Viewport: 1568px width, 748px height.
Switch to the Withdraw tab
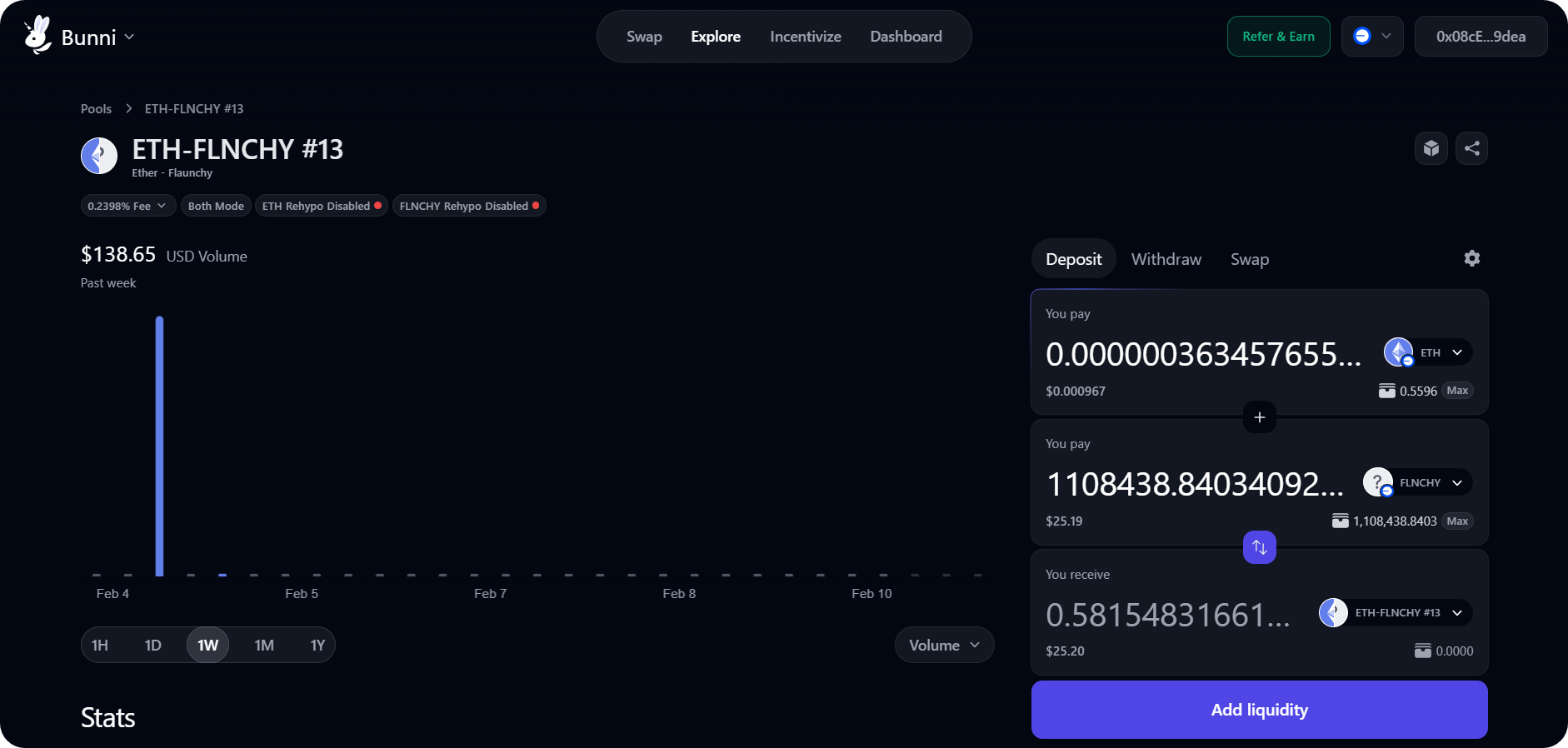pos(1166,259)
